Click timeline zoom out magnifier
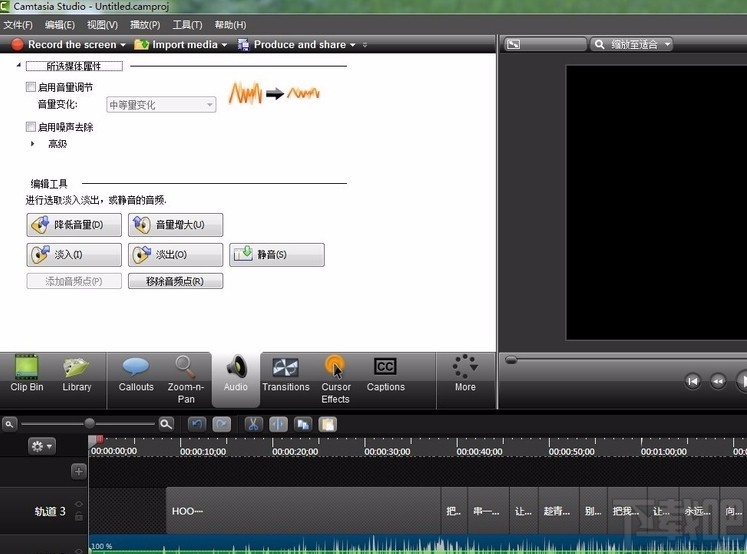Screen dimensions: 747x554 (x=9, y=424)
